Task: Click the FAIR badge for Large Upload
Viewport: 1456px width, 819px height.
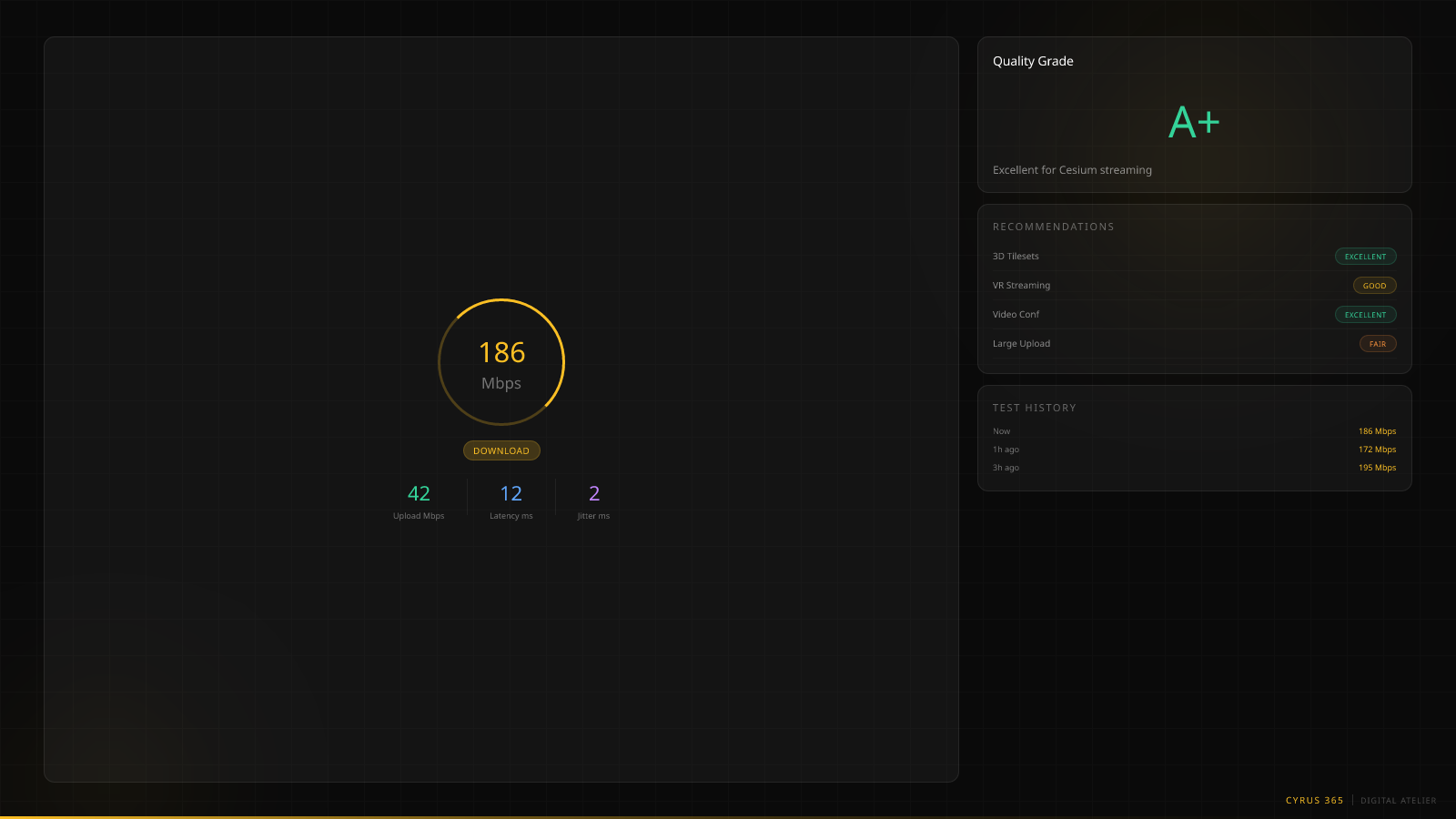Action: point(1377,344)
